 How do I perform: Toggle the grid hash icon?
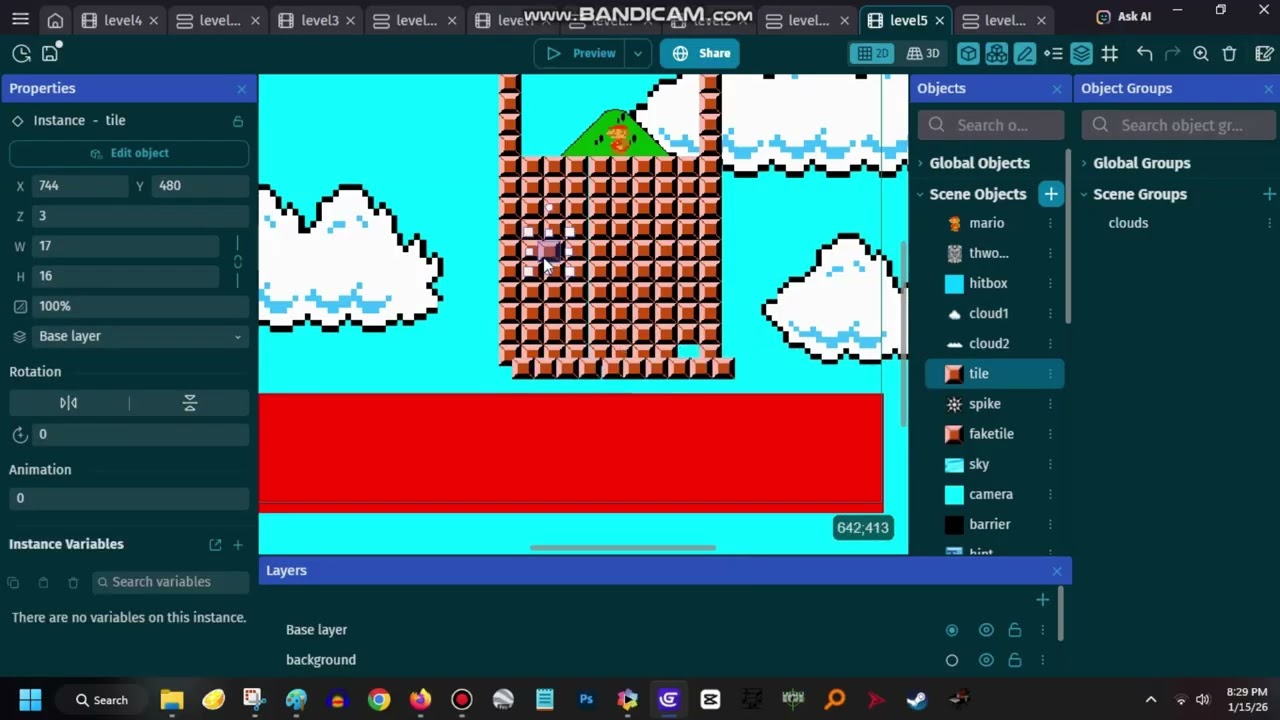1110,54
